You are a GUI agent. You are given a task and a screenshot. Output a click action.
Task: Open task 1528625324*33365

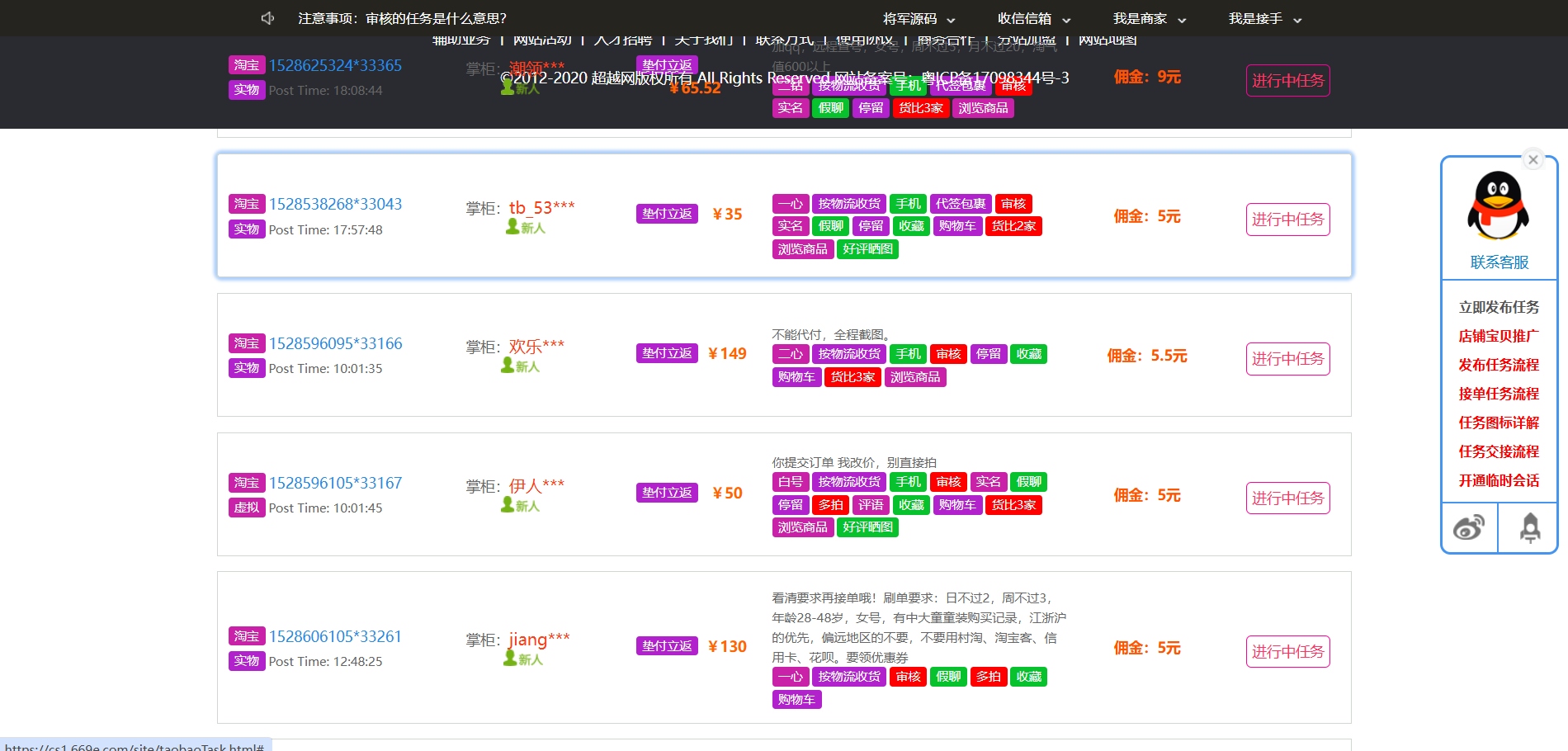335,65
